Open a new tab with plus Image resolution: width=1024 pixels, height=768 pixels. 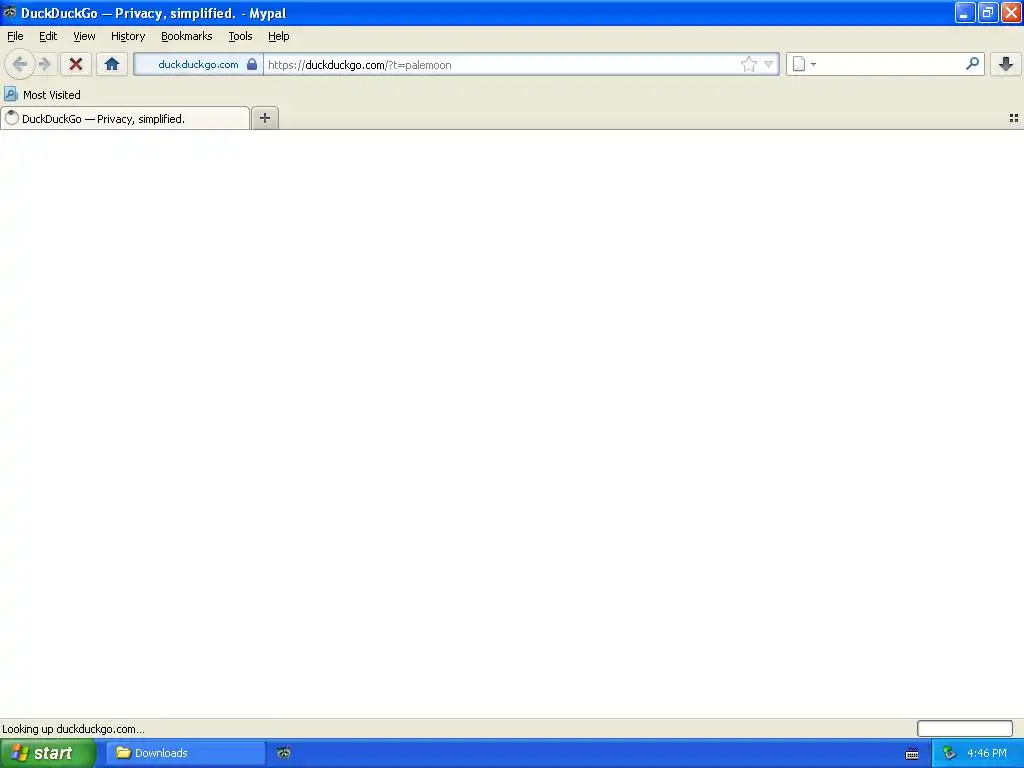264,118
